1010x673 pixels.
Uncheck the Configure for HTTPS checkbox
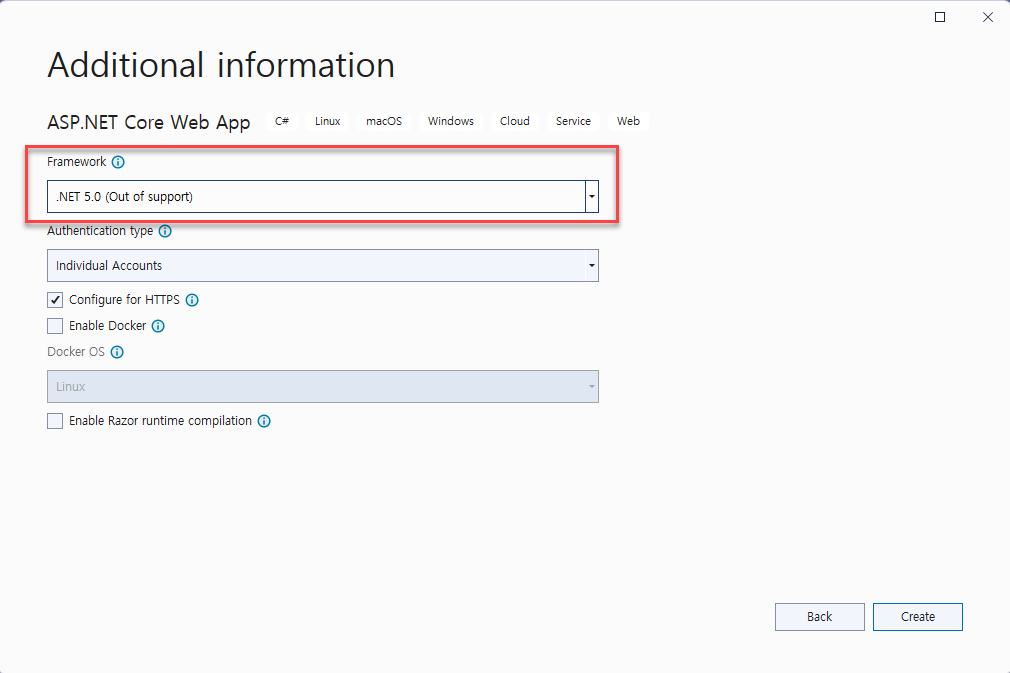coord(55,300)
